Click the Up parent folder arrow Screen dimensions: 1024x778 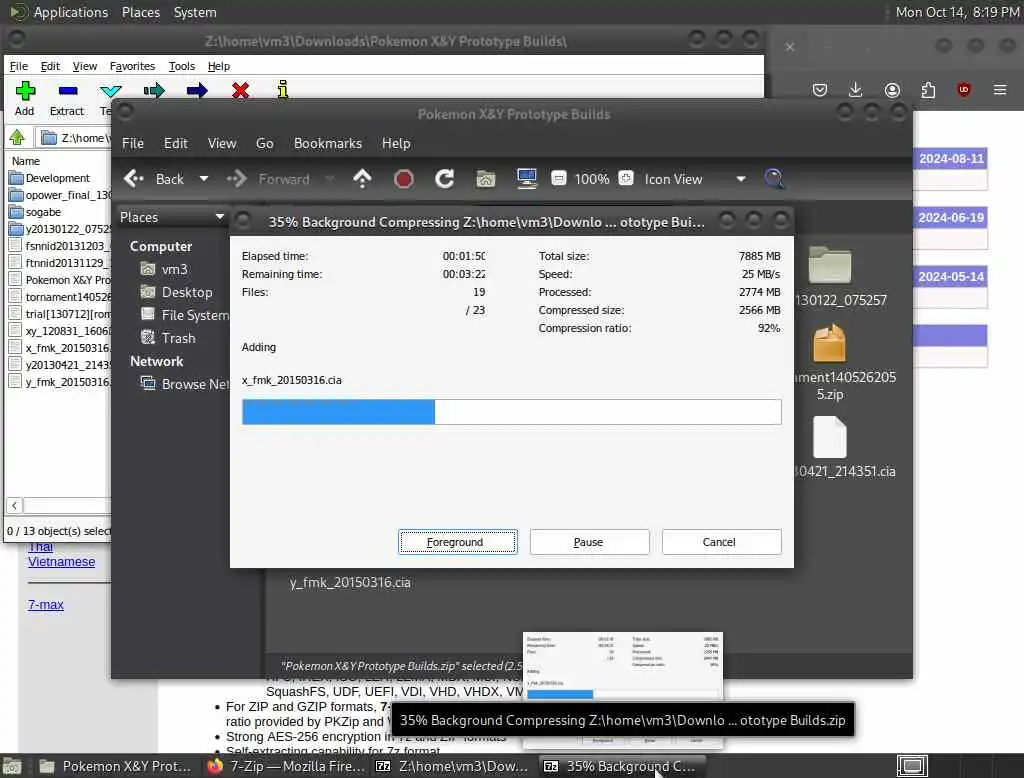pos(362,178)
